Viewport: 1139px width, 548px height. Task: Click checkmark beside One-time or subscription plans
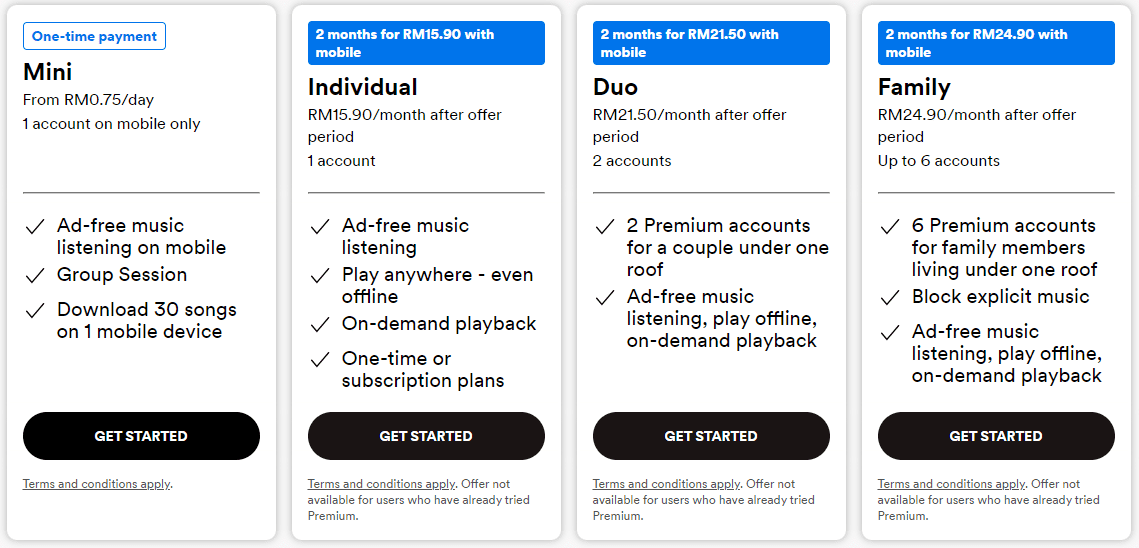pos(320,359)
